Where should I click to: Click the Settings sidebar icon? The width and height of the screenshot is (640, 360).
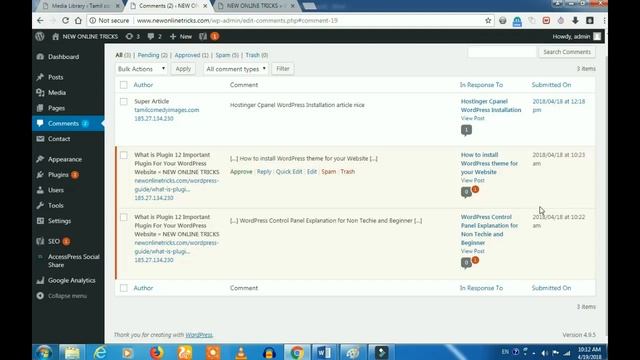click(40, 221)
